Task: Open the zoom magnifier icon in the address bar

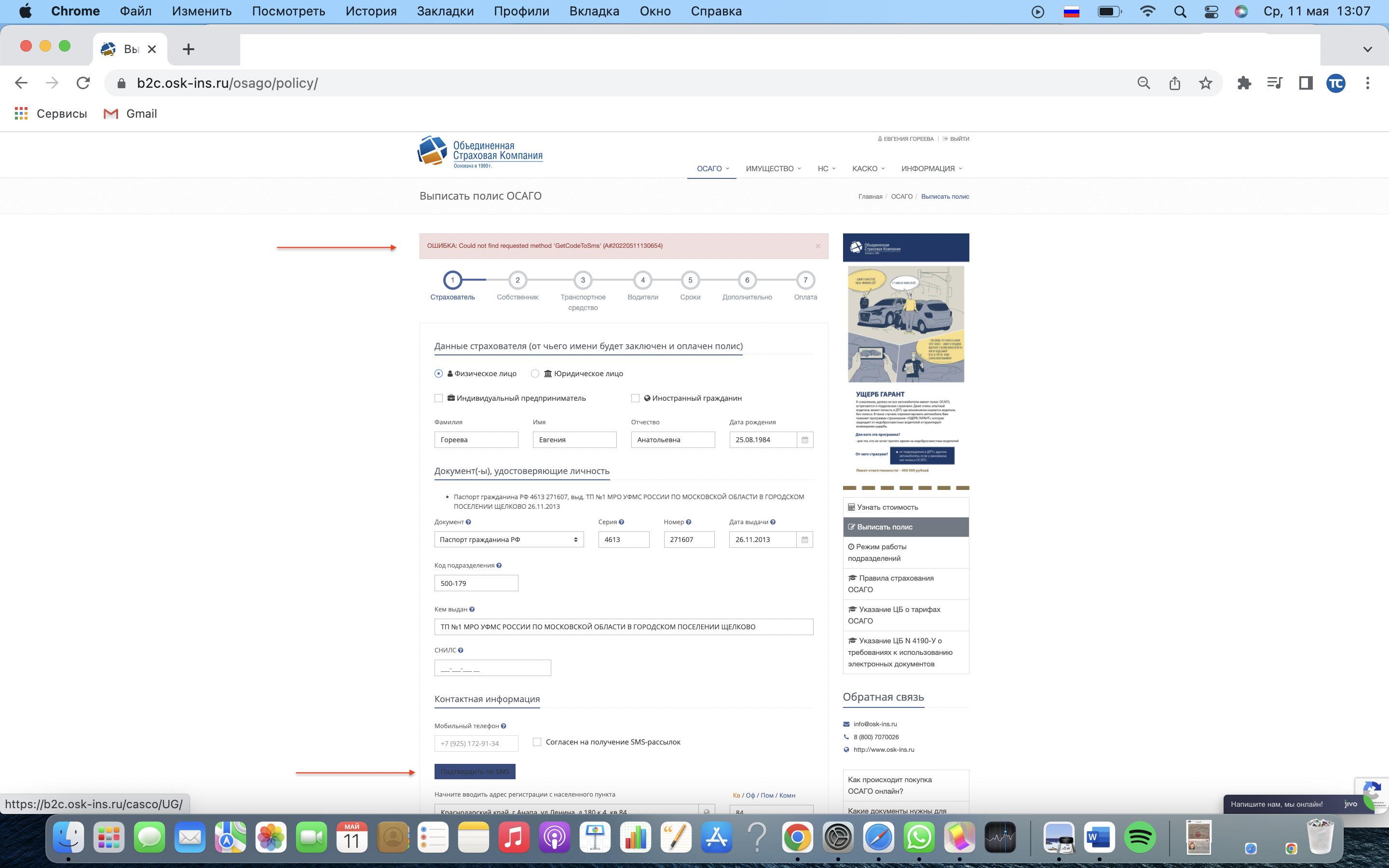Action: click(1144, 83)
